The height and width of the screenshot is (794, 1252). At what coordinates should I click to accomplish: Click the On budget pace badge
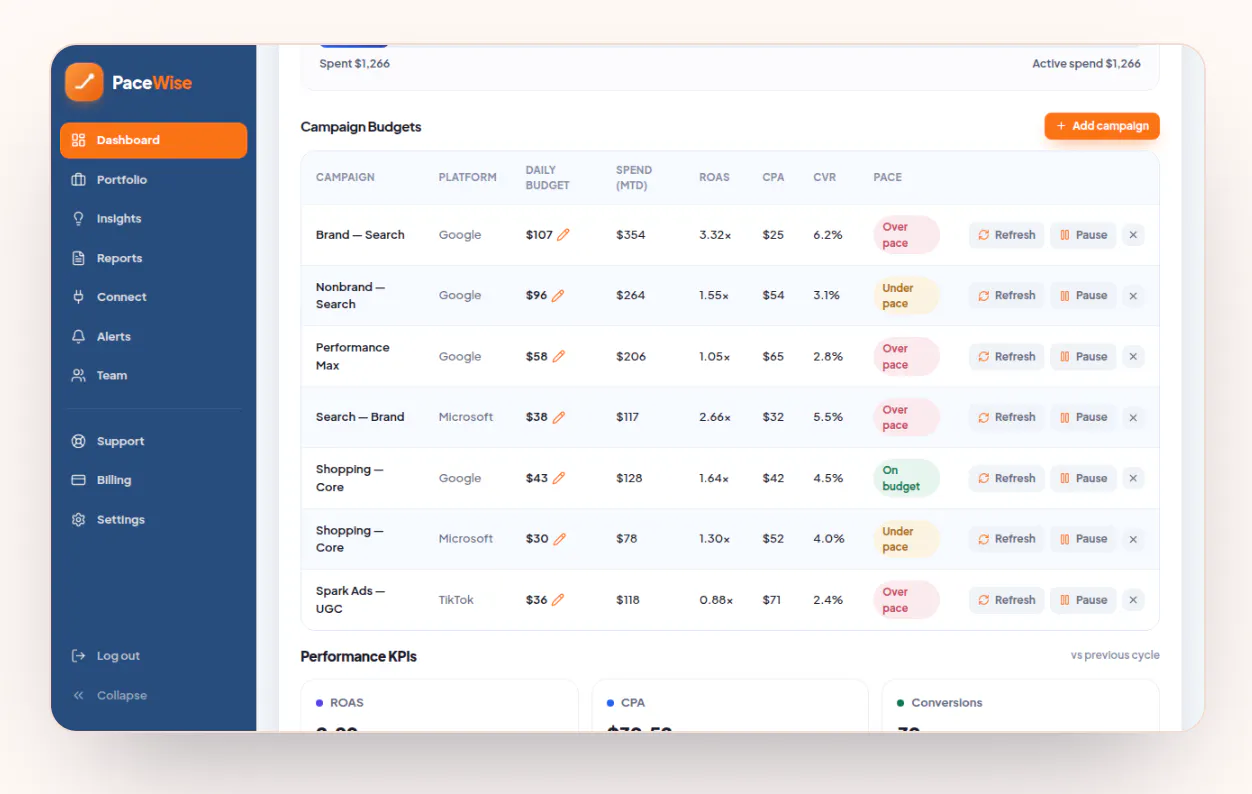pos(906,478)
